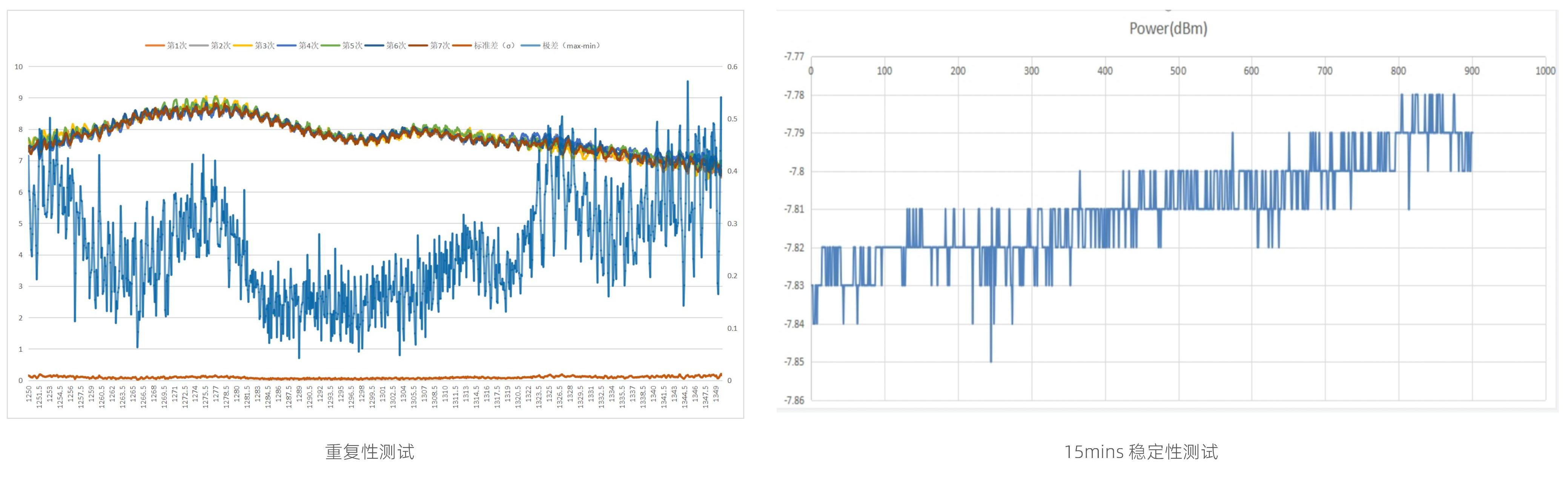The image size is (1568, 478).
Task: Select the 标准差 (σ) legend entry
Action: click(494, 46)
